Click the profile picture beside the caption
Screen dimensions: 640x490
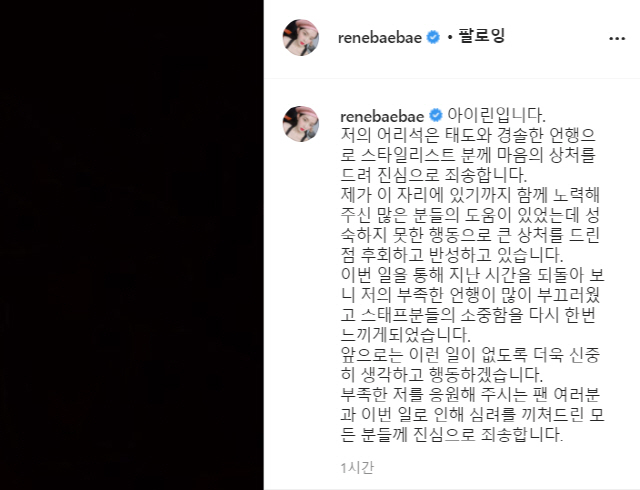[301, 124]
